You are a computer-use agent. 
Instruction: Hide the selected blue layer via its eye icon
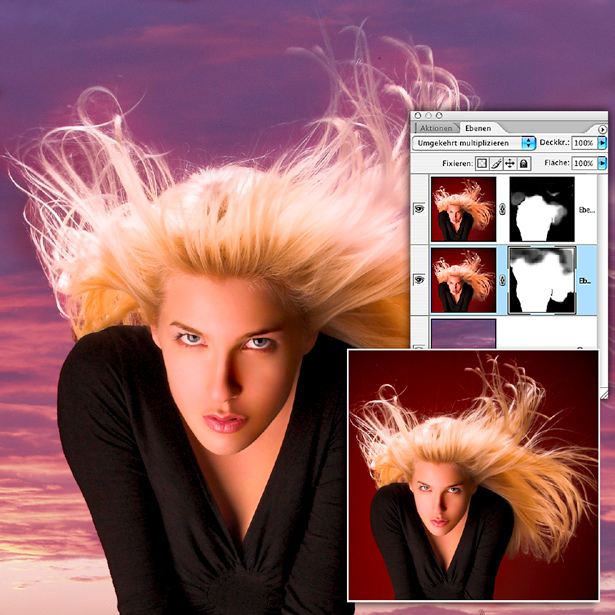[419, 280]
